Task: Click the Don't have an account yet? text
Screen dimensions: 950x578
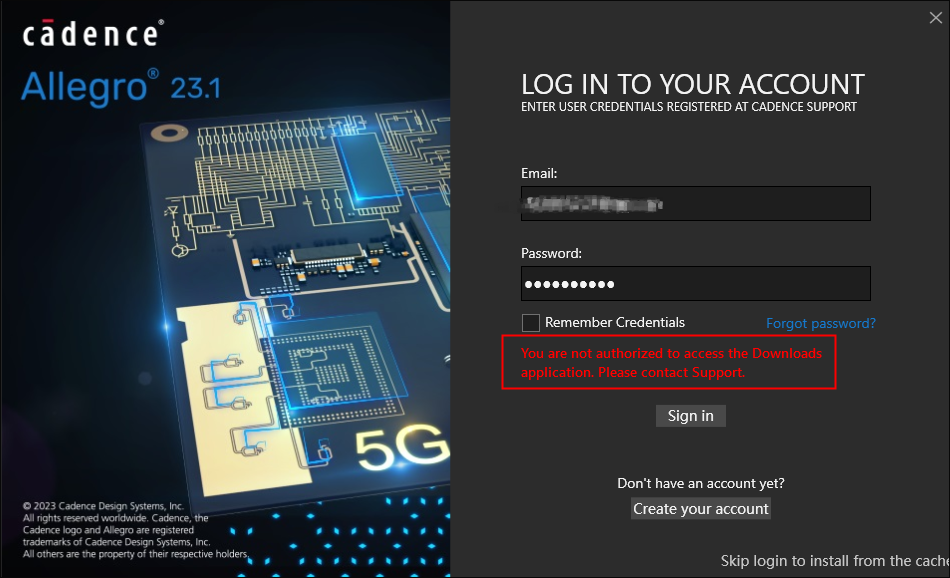Action: [x=700, y=483]
